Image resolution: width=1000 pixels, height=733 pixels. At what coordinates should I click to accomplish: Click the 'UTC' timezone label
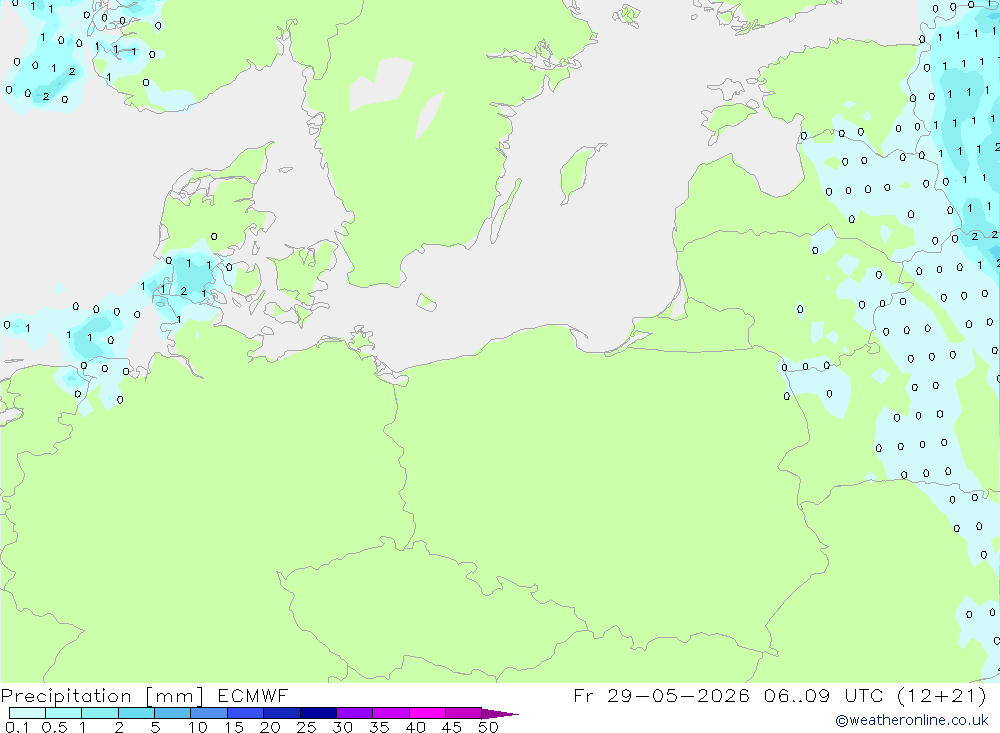coord(864,695)
